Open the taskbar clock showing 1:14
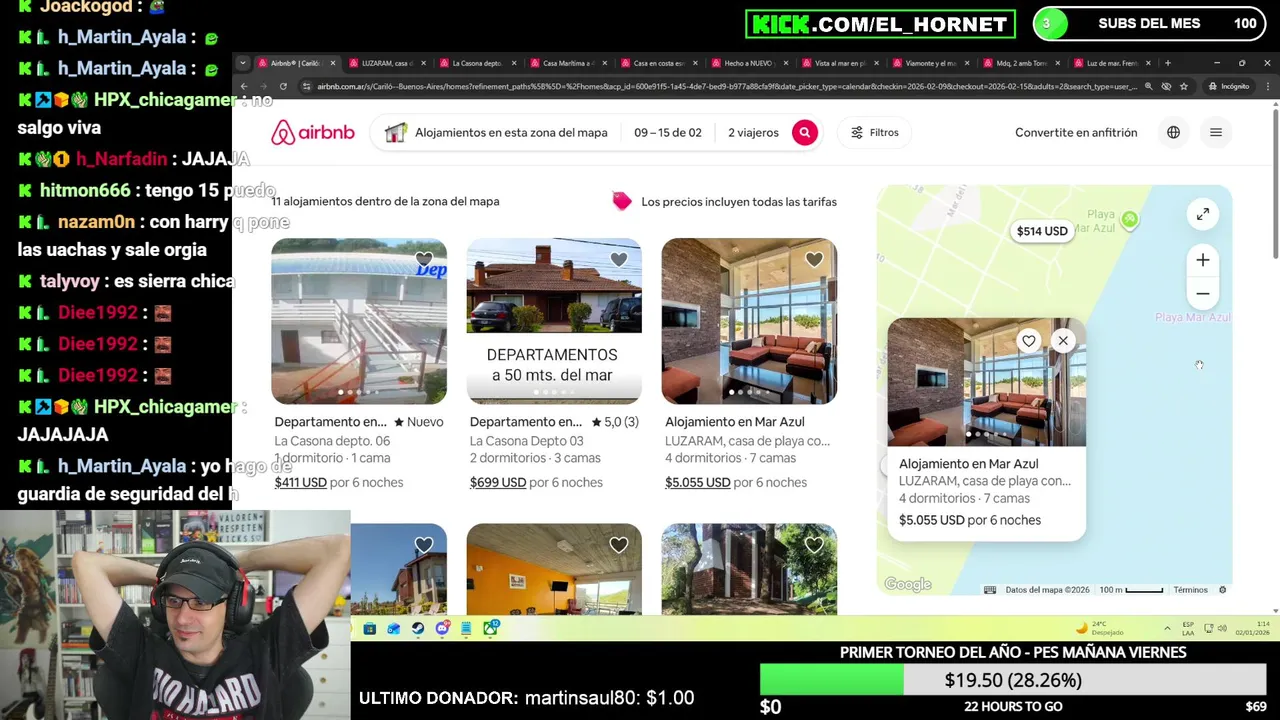The width and height of the screenshot is (1280, 720). [x=1253, y=628]
